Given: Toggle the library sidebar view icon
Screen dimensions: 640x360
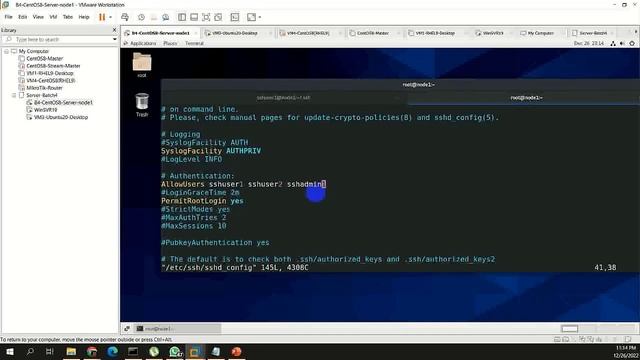Looking at the screenshot, I should click(182, 17).
